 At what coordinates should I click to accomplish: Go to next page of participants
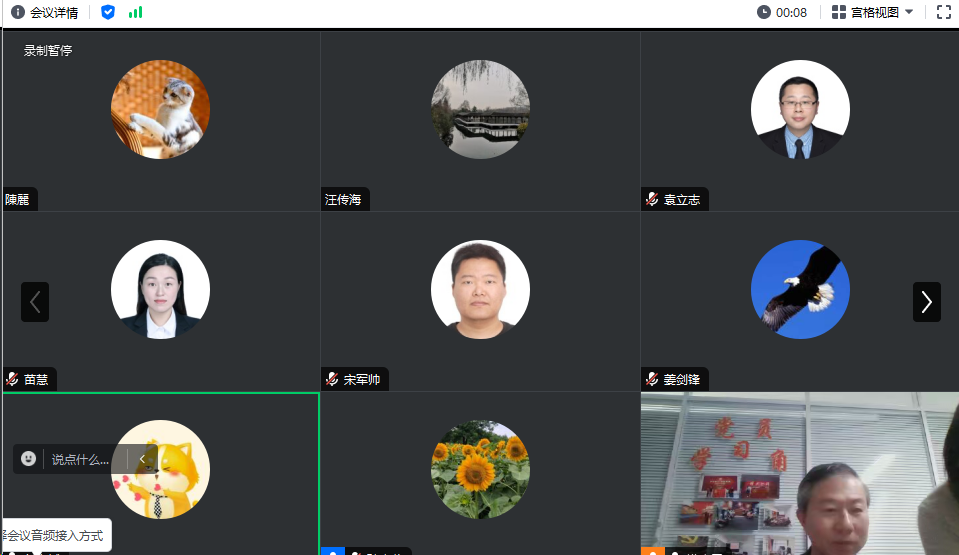(x=927, y=302)
